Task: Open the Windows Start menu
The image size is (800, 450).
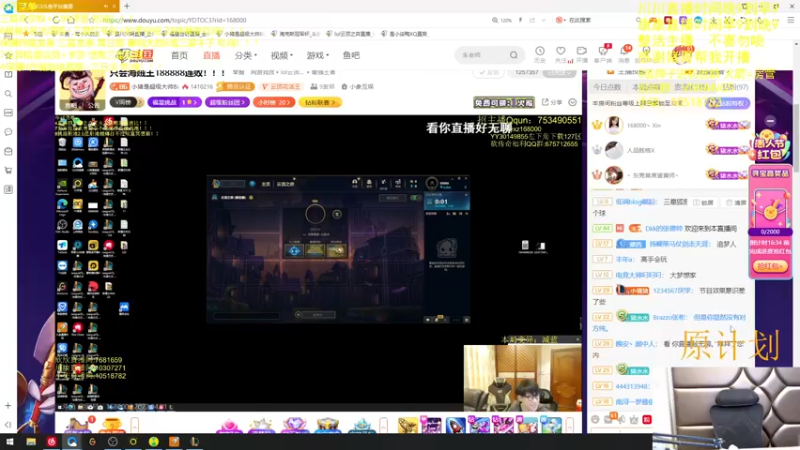Action: click(x=10, y=442)
